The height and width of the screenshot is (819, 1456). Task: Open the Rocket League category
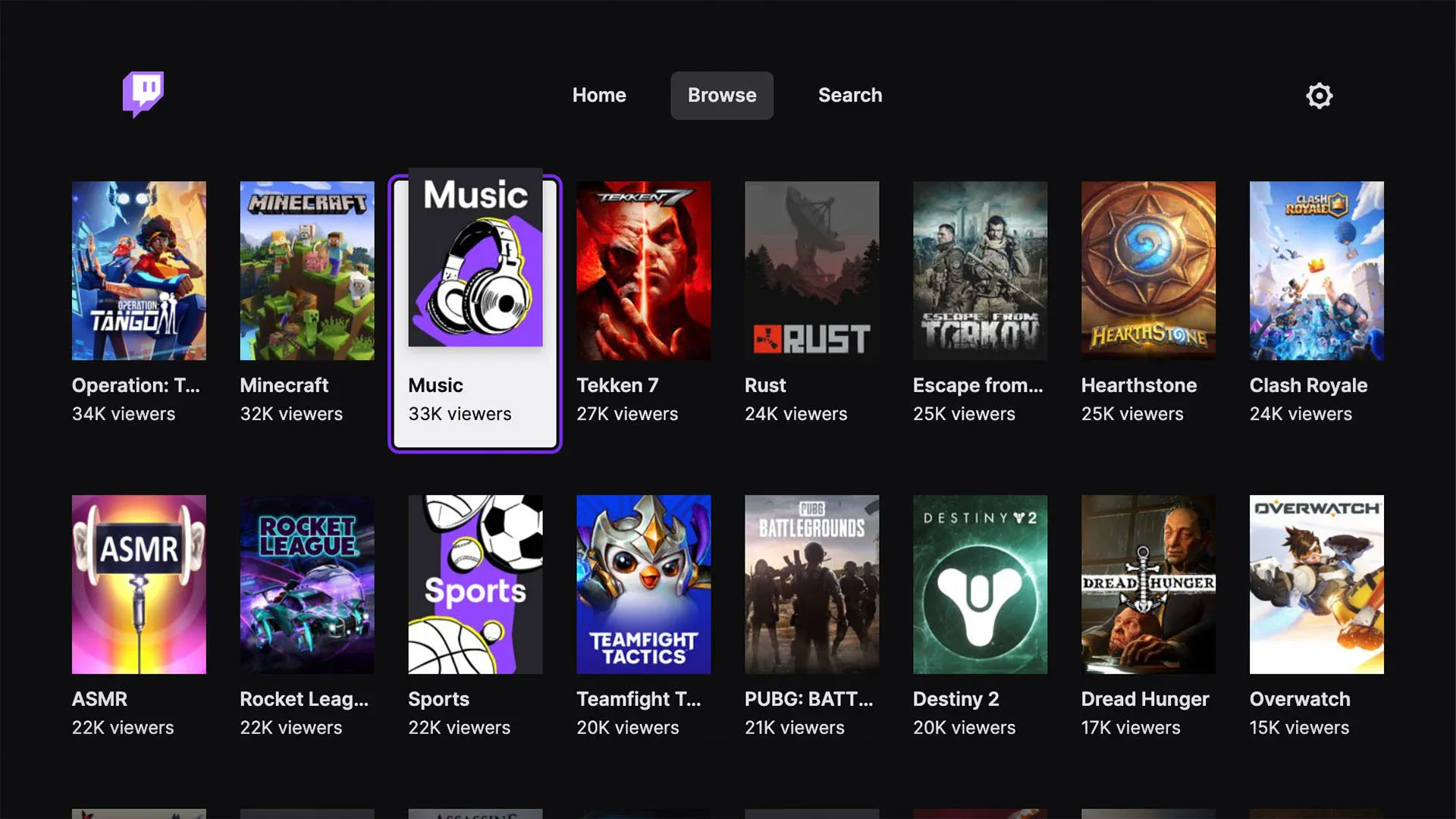pos(306,584)
